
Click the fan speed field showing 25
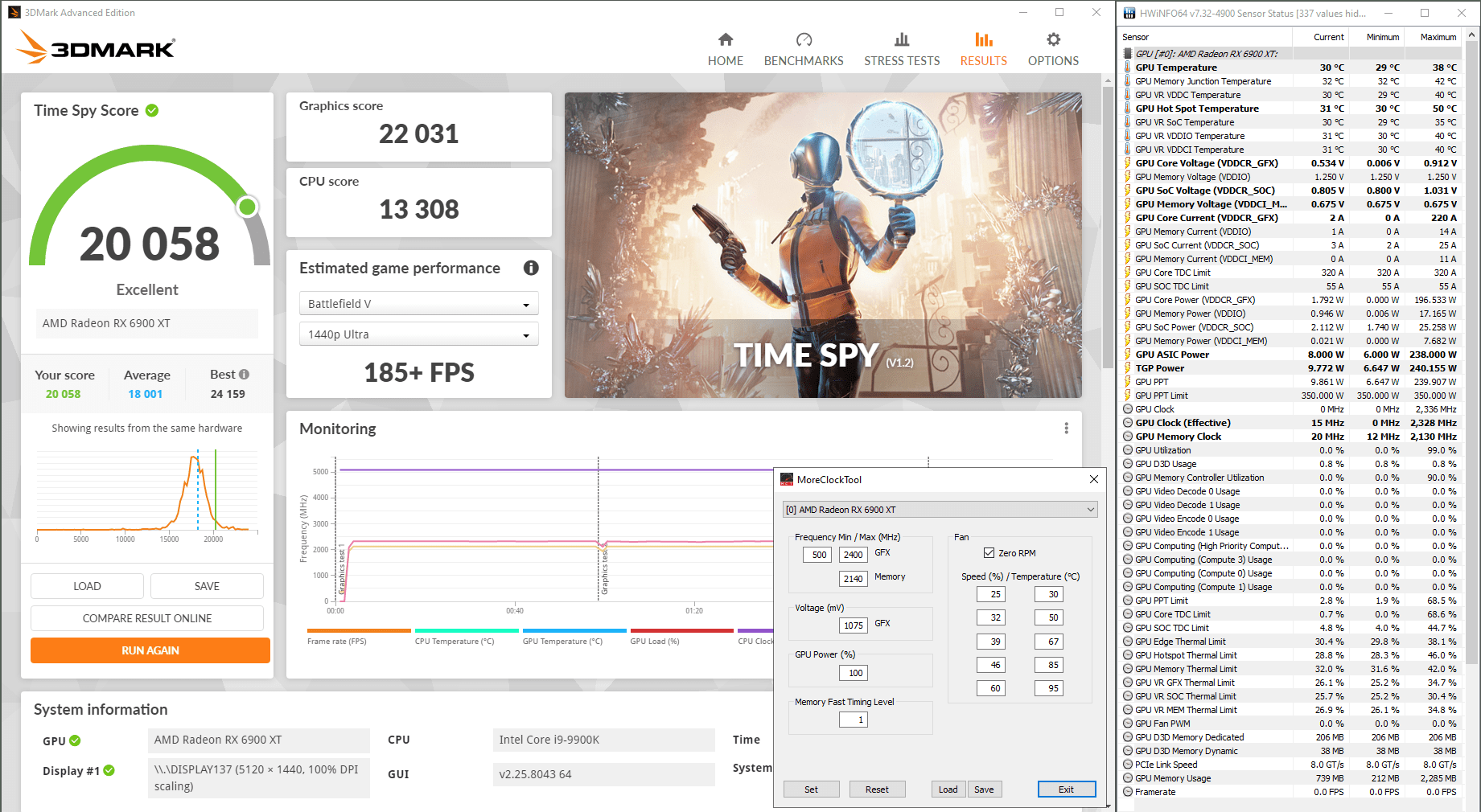tap(991, 594)
